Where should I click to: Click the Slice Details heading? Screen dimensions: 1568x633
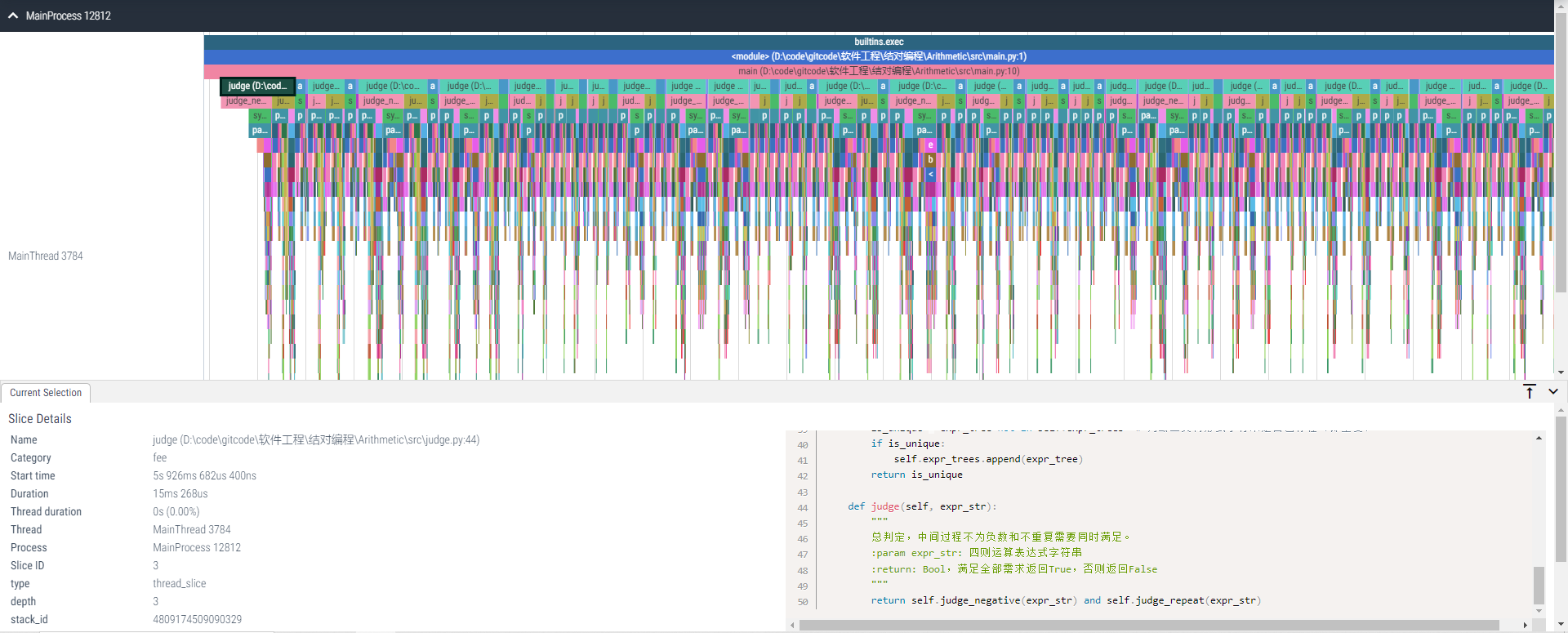(x=40, y=419)
